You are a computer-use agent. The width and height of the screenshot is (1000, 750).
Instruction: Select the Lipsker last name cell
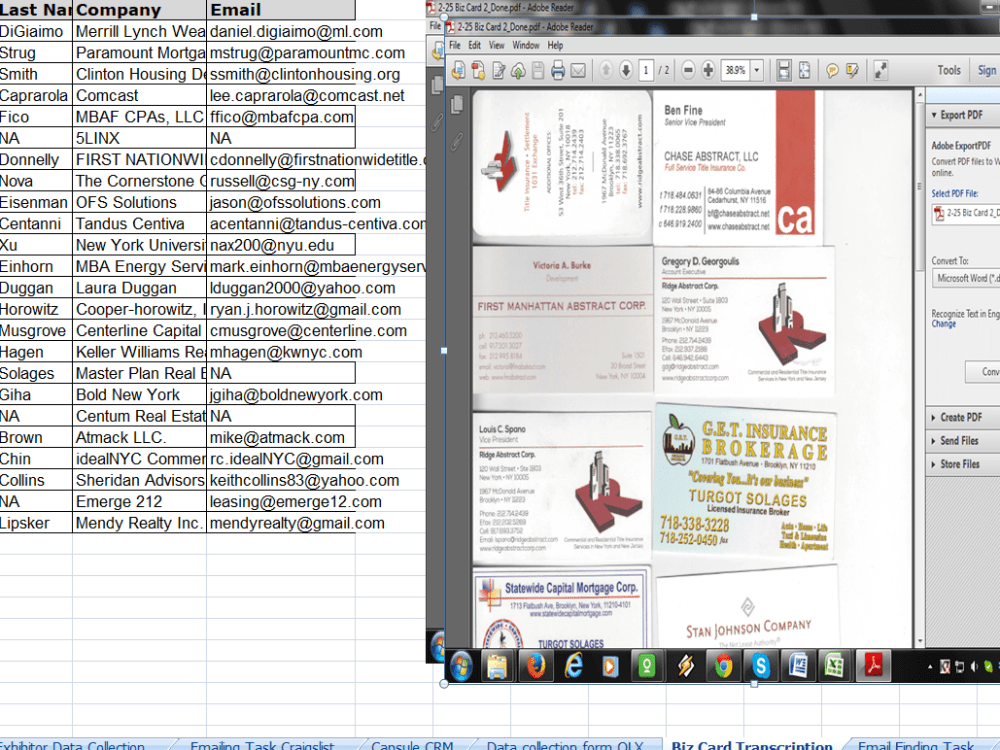(36, 523)
